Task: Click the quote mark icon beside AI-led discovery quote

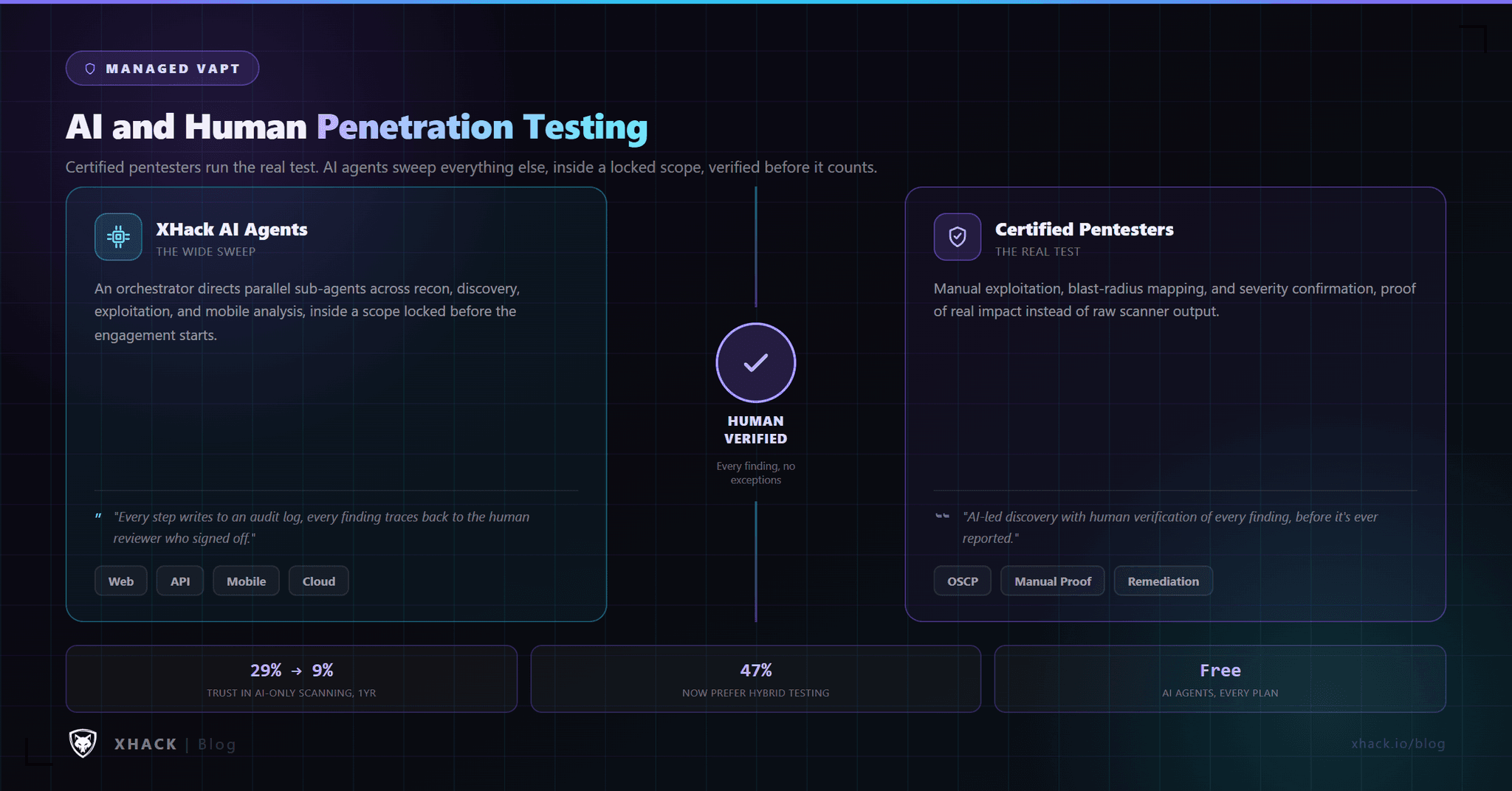Action: pyautogui.click(x=942, y=517)
